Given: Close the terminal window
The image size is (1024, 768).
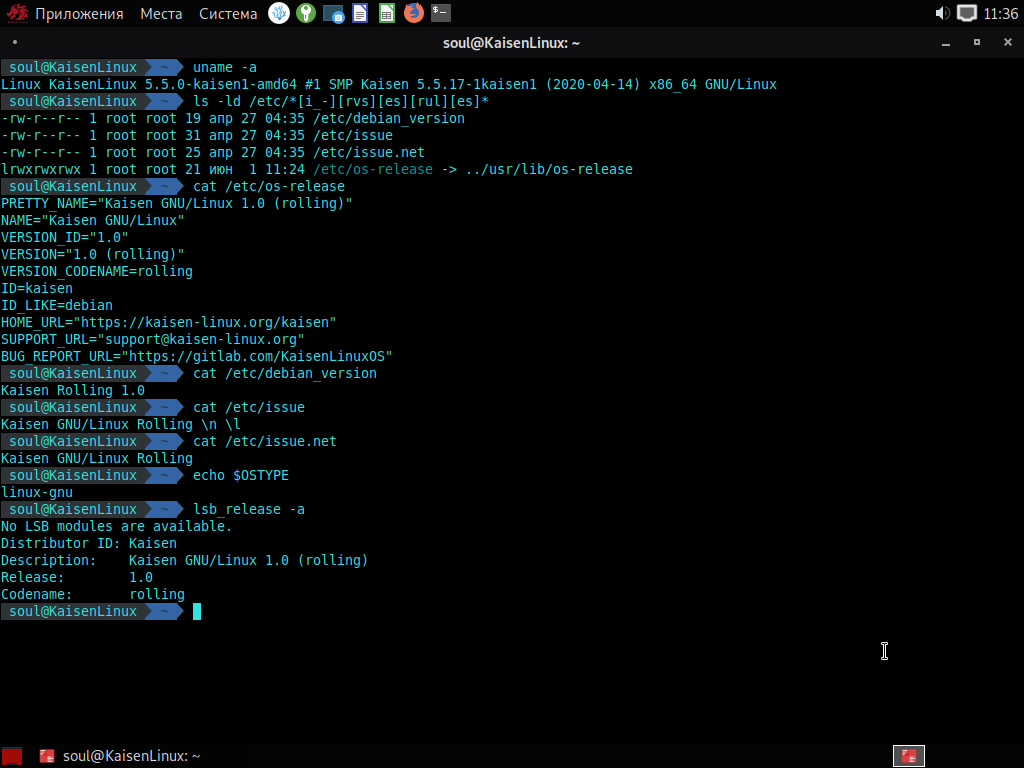Looking at the screenshot, I should click(1008, 42).
